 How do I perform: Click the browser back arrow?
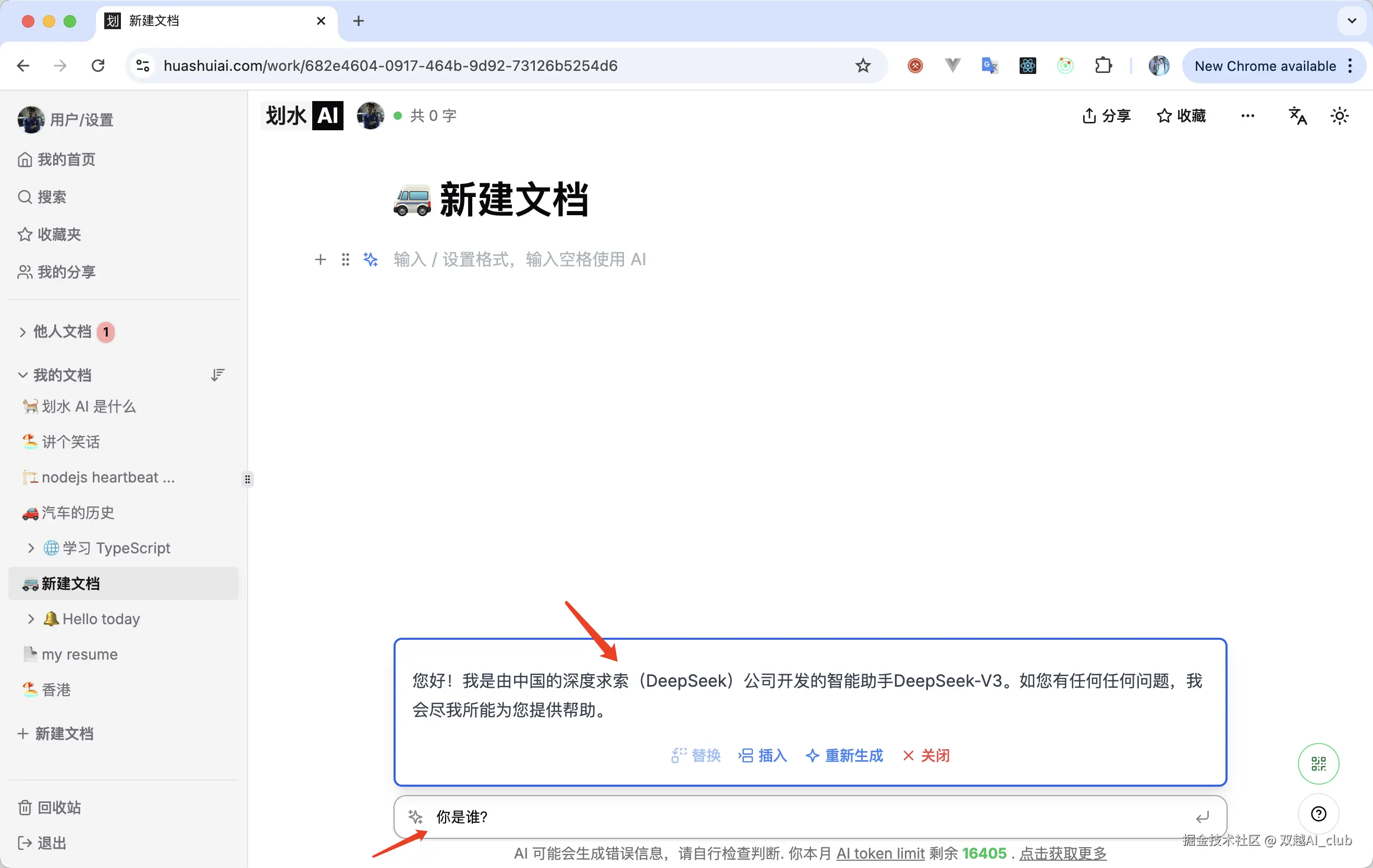23,66
